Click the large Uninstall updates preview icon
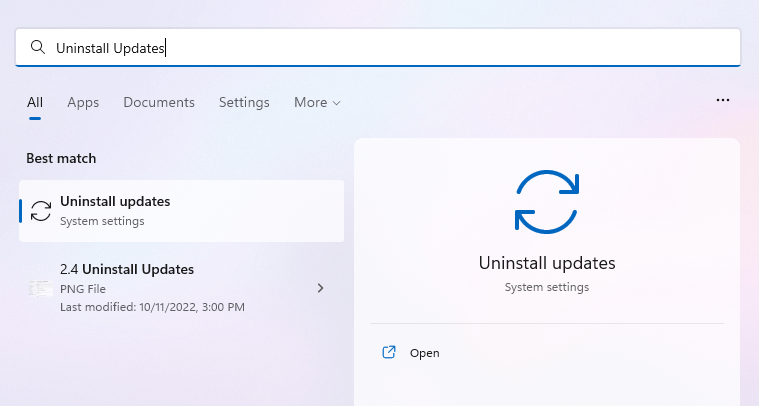 tap(546, 201)
